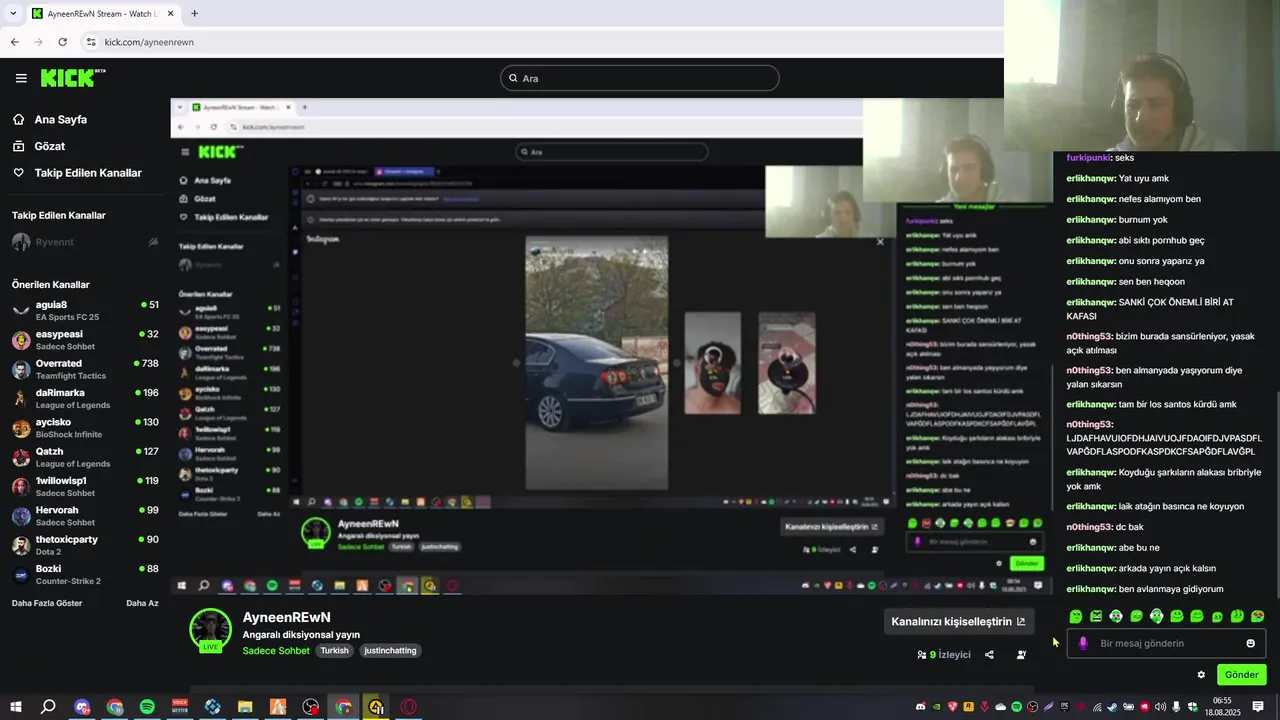Click Kanalınızı kişiselleştirin button
The height and width of the screenshot is (720, 1280).
click(x=958, y=621)
